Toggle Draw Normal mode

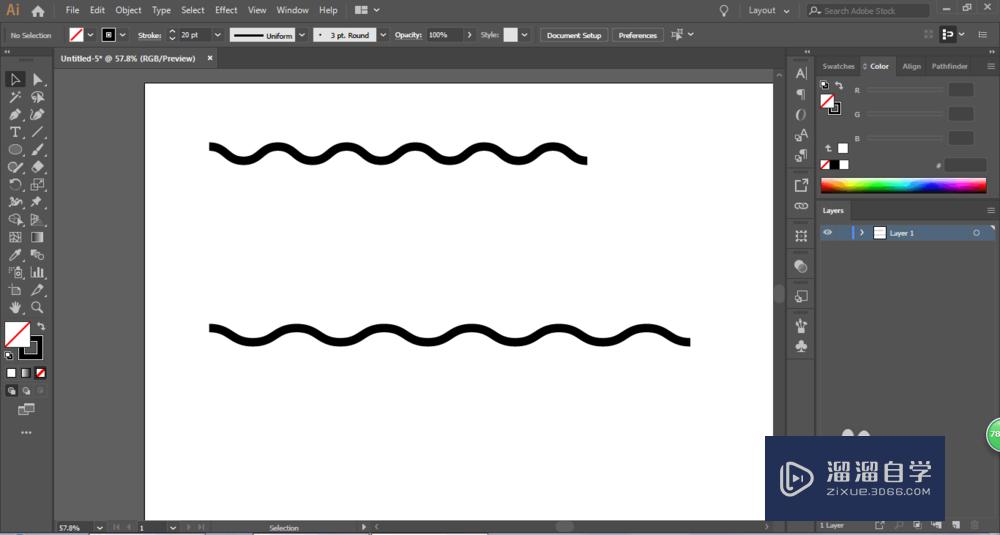pos(12,391)
